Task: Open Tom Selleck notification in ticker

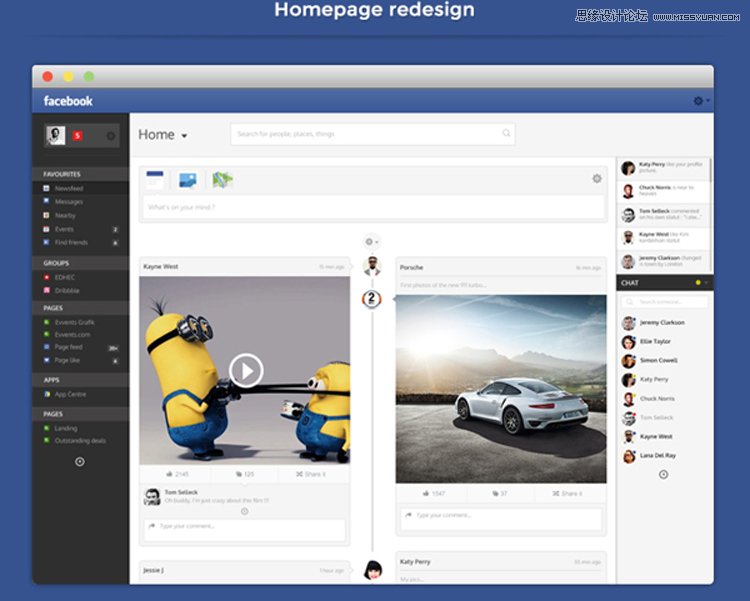Action: (663, 214)
